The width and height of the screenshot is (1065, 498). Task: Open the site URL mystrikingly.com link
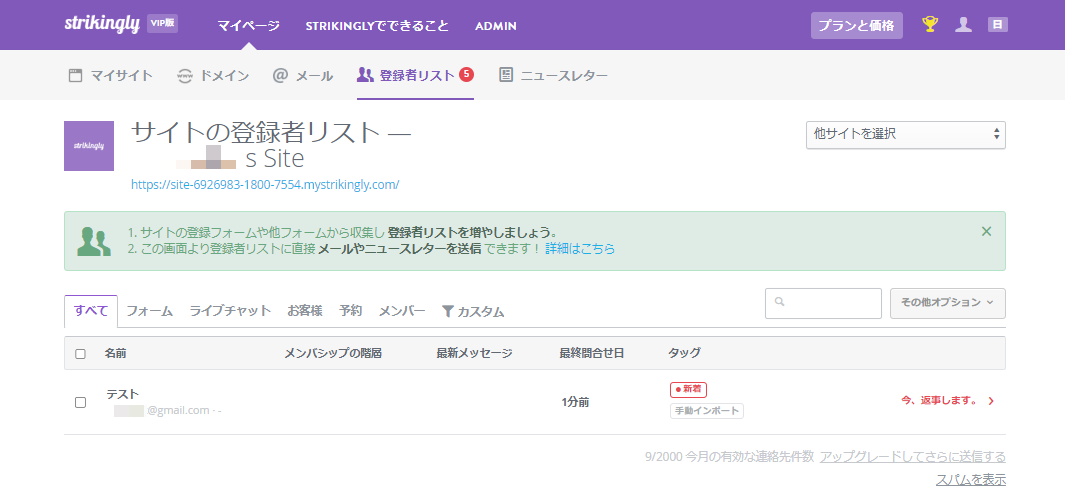(x=265, y=184)
